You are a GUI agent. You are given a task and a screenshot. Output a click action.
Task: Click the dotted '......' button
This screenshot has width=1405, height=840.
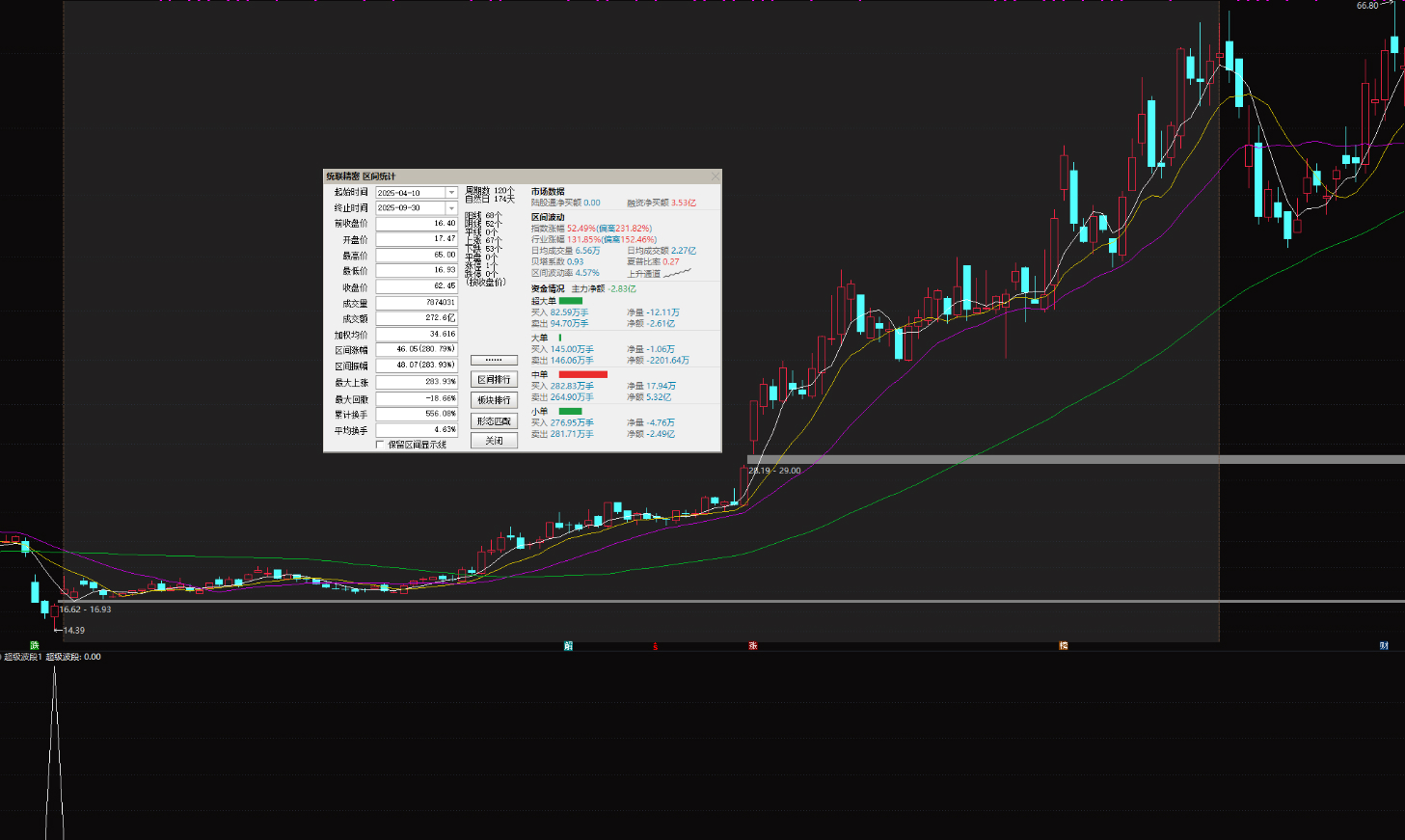tap(494, 360)
